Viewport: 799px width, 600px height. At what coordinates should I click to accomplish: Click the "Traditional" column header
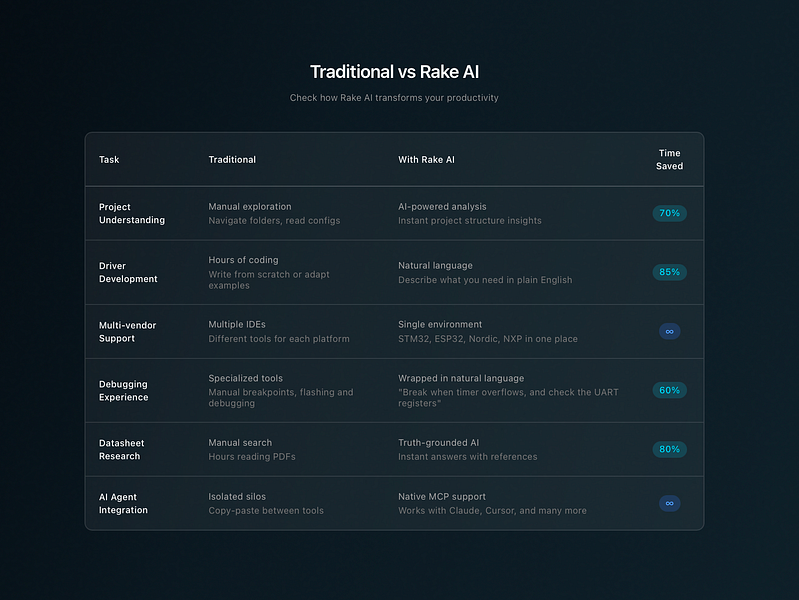[x=232, y=160]
